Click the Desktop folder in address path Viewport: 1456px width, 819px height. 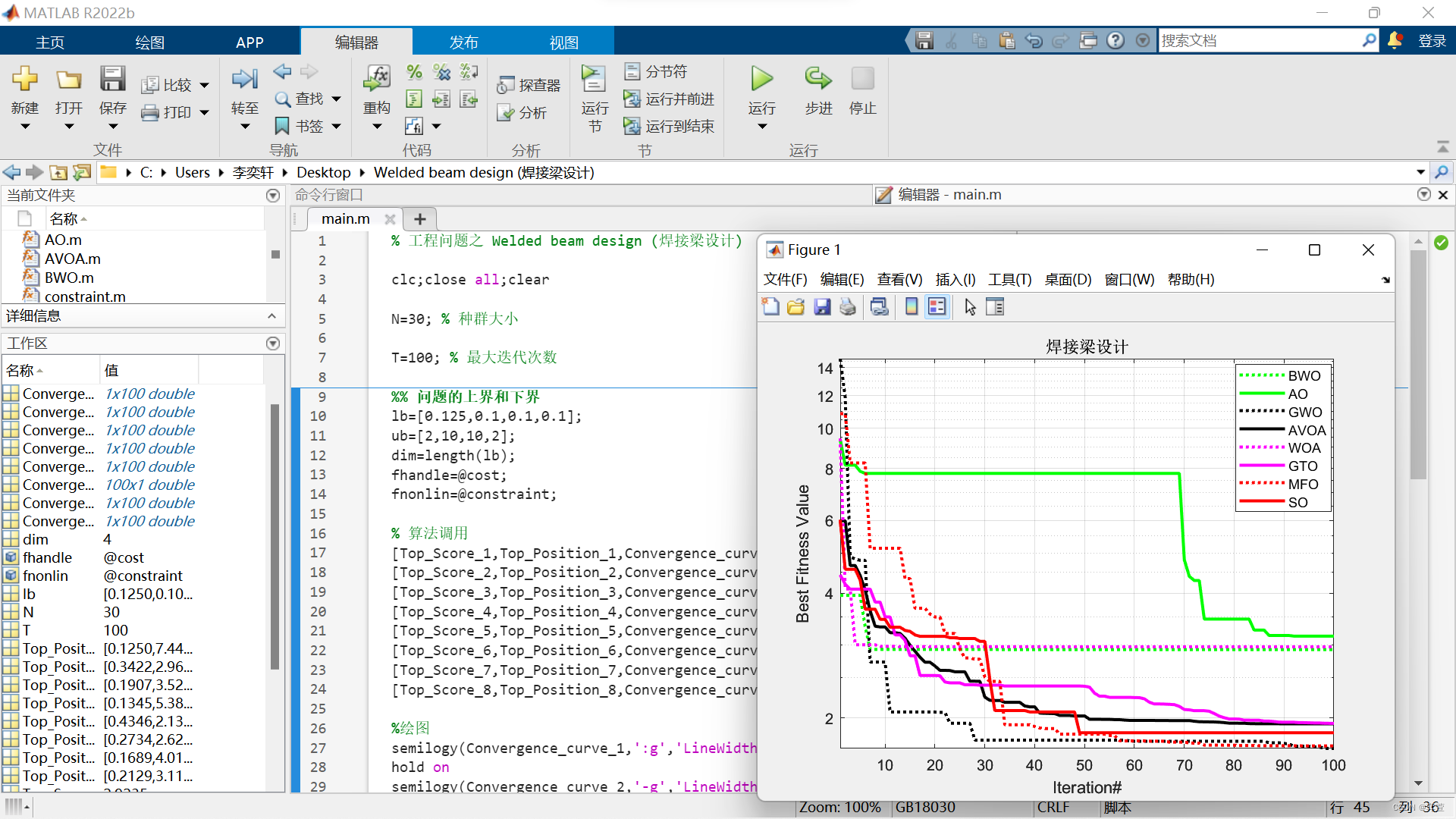tap(324, 173)
